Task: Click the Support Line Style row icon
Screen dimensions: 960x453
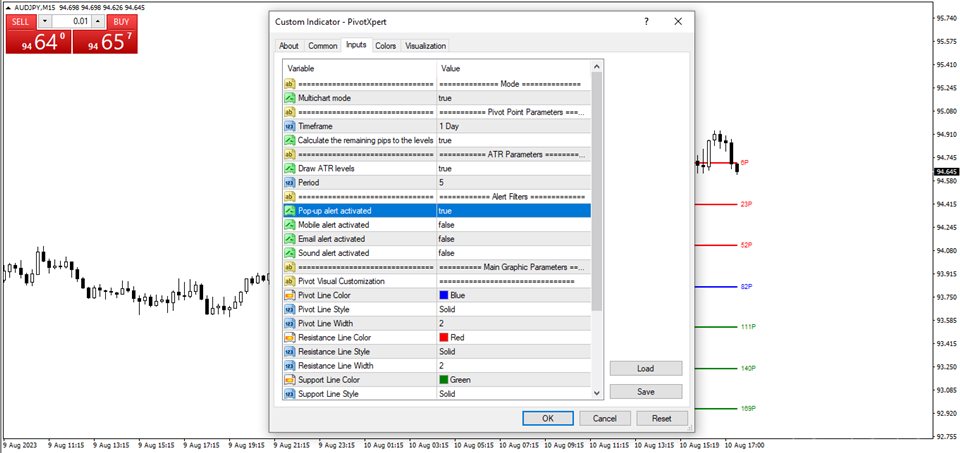Action: click(x=290, y=394)
